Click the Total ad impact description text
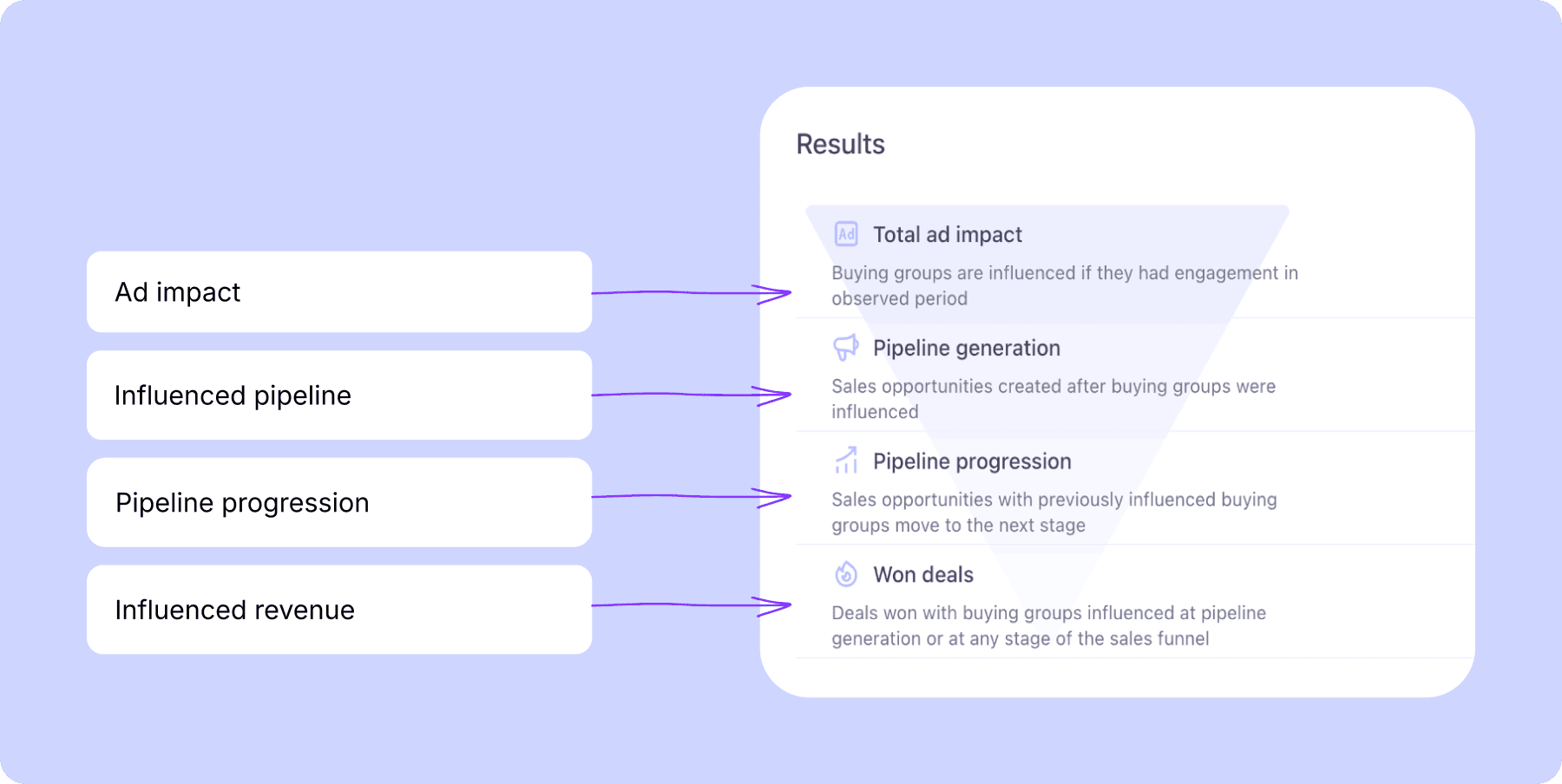This screenshot has height=784, width=1562. 1065,285
